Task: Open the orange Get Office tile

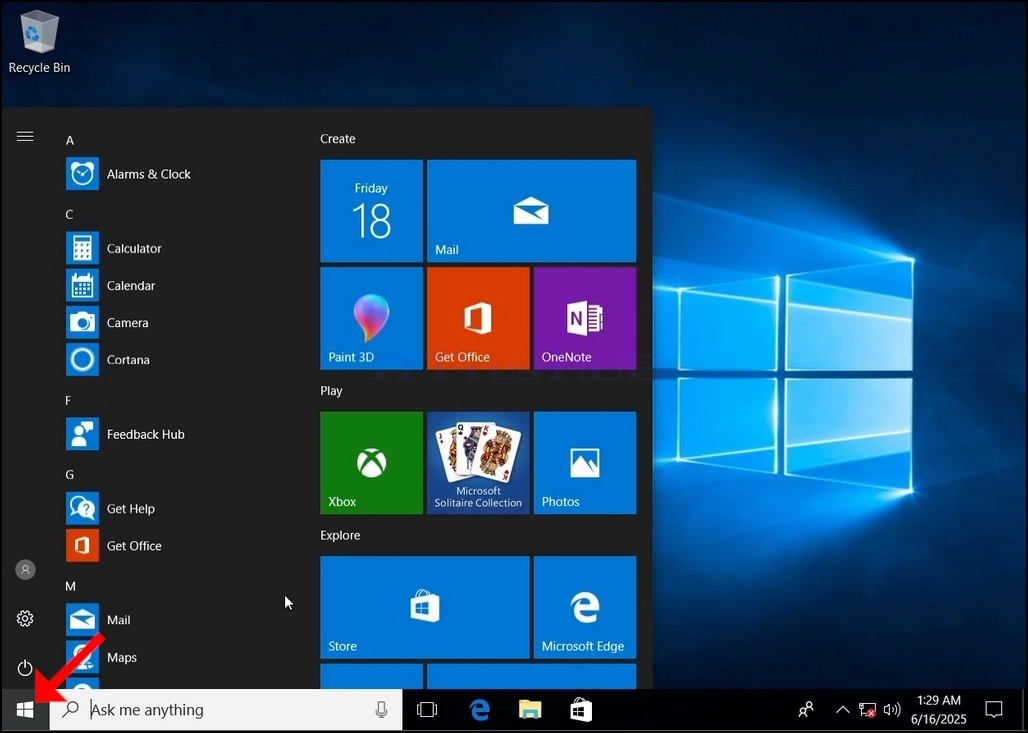Action: (x=478, y=318)
